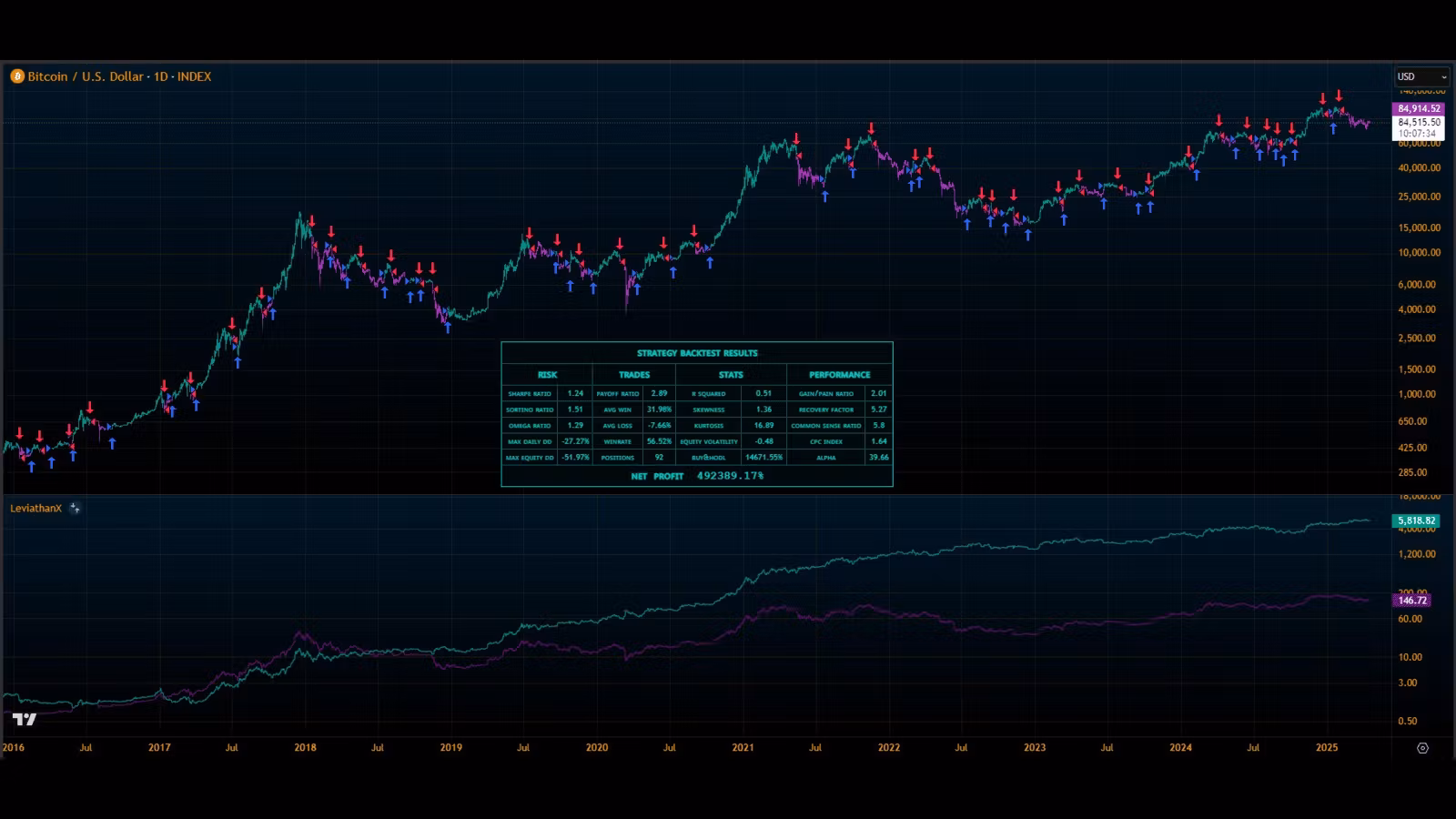The image size is (1456, 819).
Task: Click the purple 84,914.52 price label
Action: coord(1419,108)
